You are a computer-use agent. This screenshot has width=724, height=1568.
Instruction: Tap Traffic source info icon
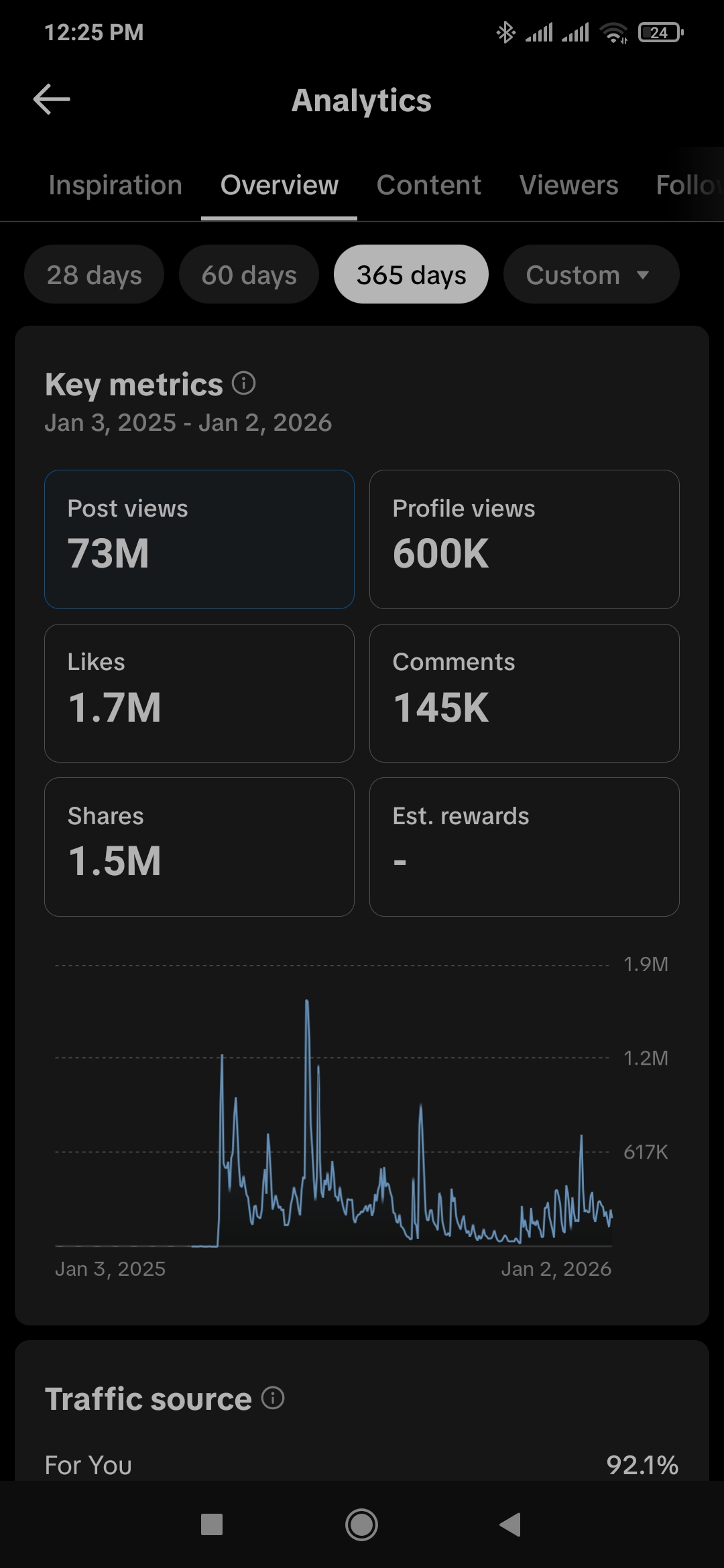(x=273, y=1398)
